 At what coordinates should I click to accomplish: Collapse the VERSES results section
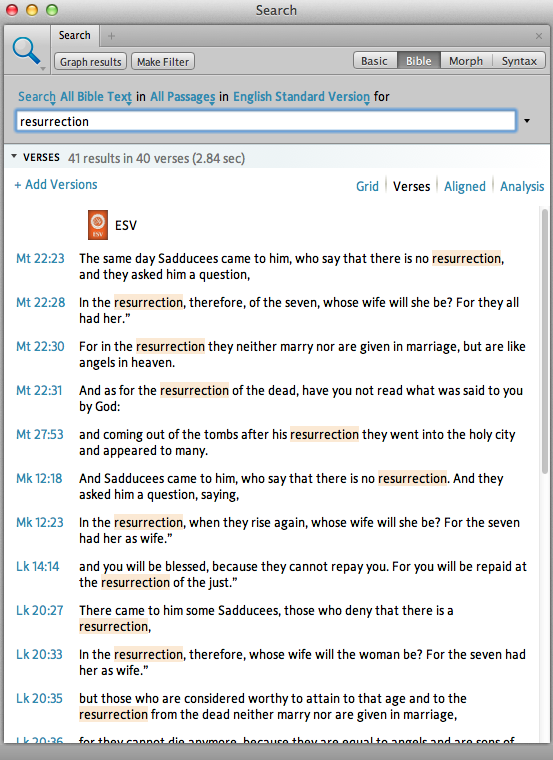point(14,157)
